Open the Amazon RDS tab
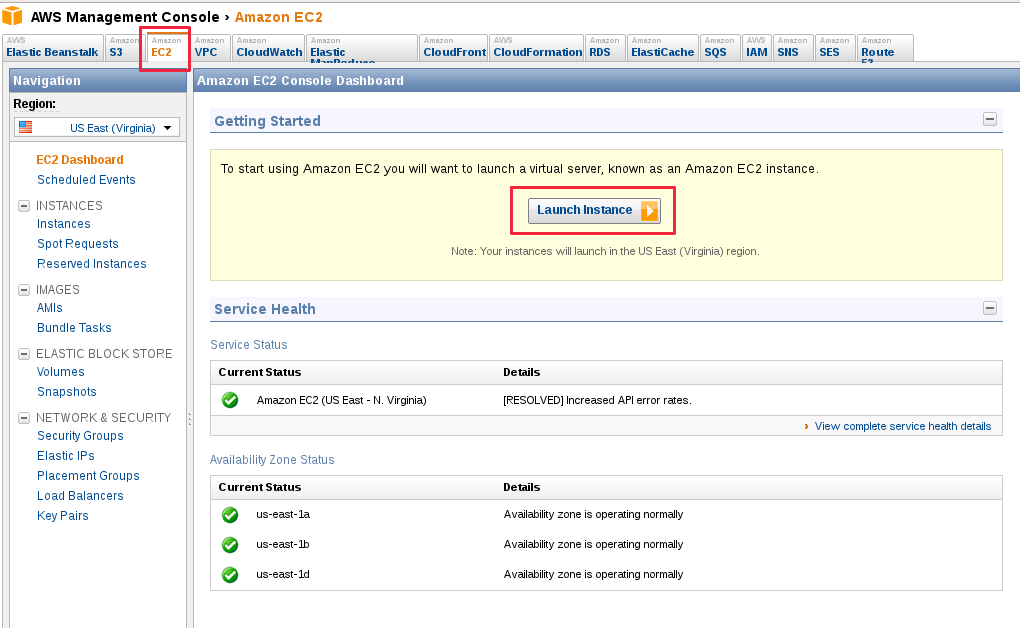Viewport: 1020px width, 628px height. pyautogui.click(x=606, y=48)
